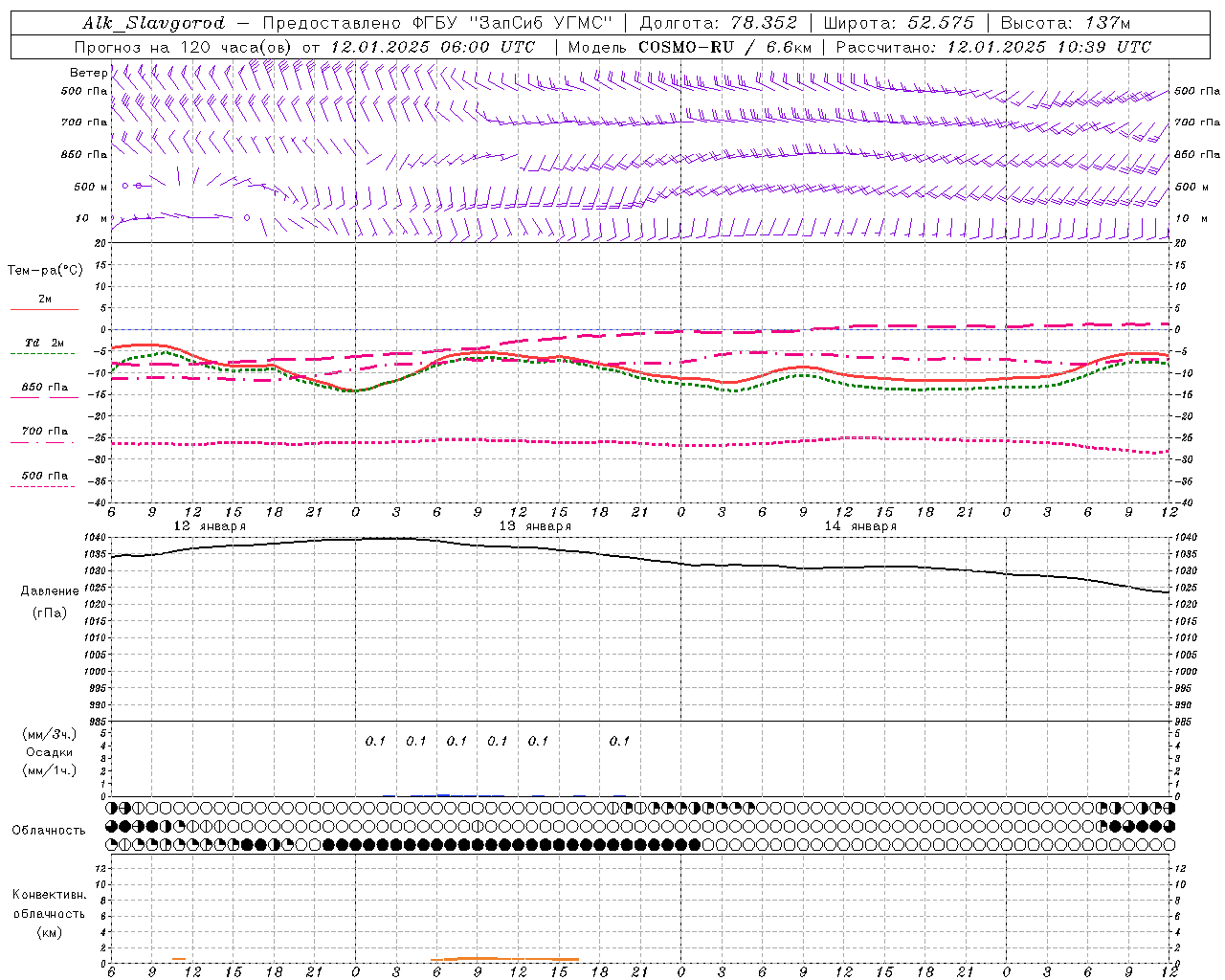This screenshot has width=1225, height=980.
Task: Click the date label 12 января
Action: click(210, 526)
